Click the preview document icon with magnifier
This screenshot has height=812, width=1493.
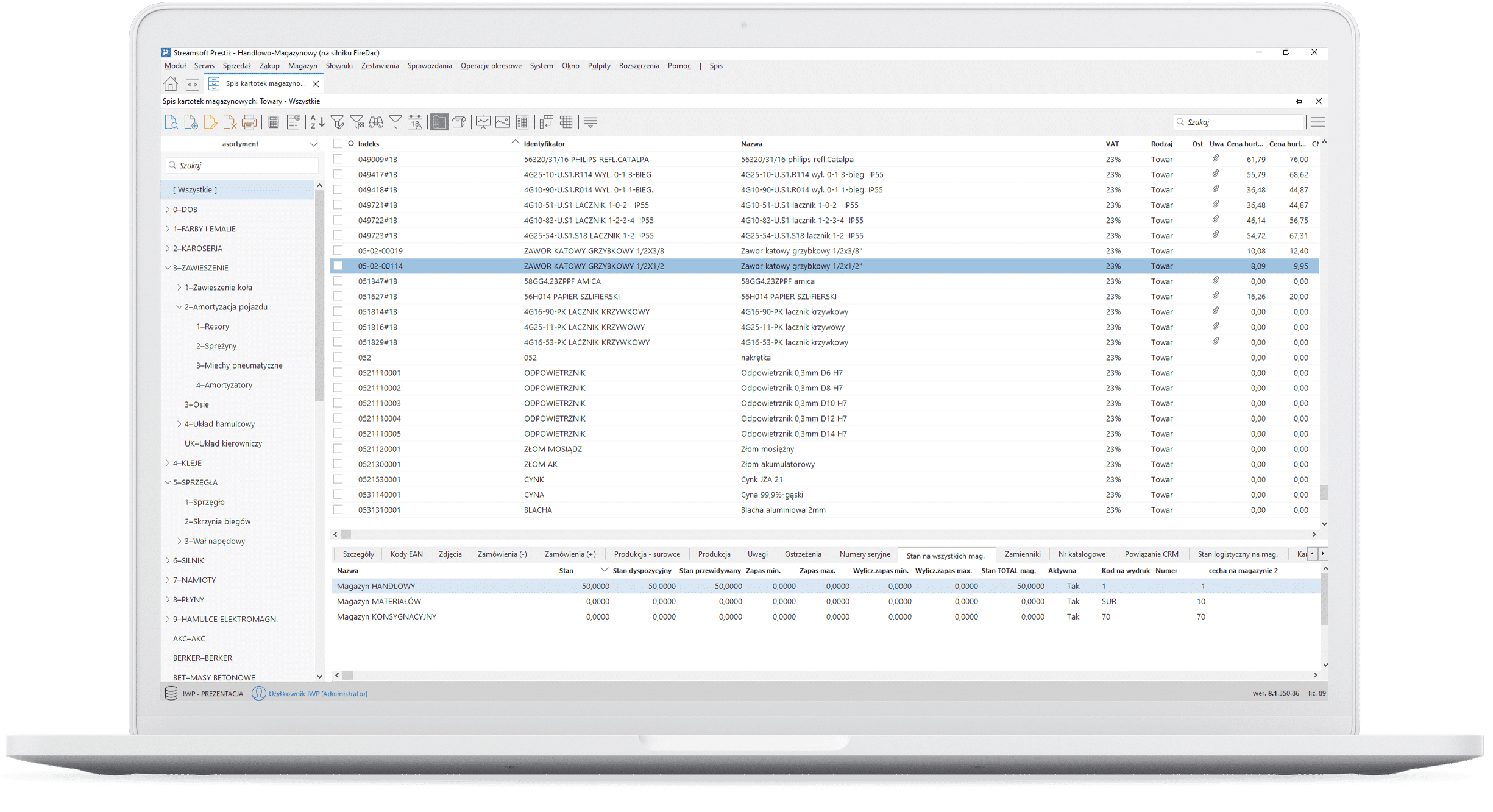point(171,122)
